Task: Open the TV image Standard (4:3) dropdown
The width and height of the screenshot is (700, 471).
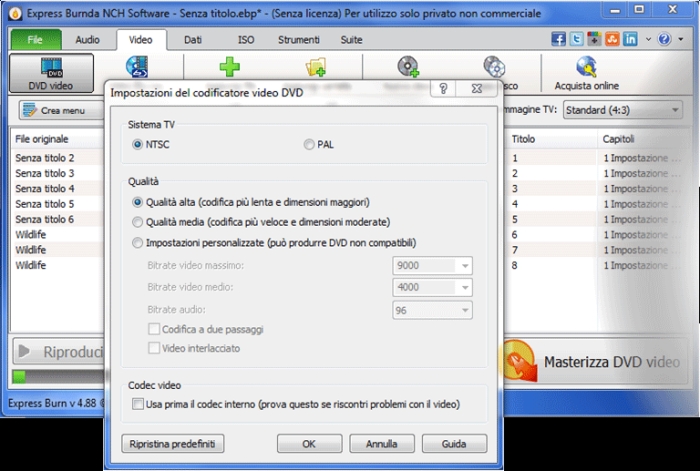Action: point(623,110)
